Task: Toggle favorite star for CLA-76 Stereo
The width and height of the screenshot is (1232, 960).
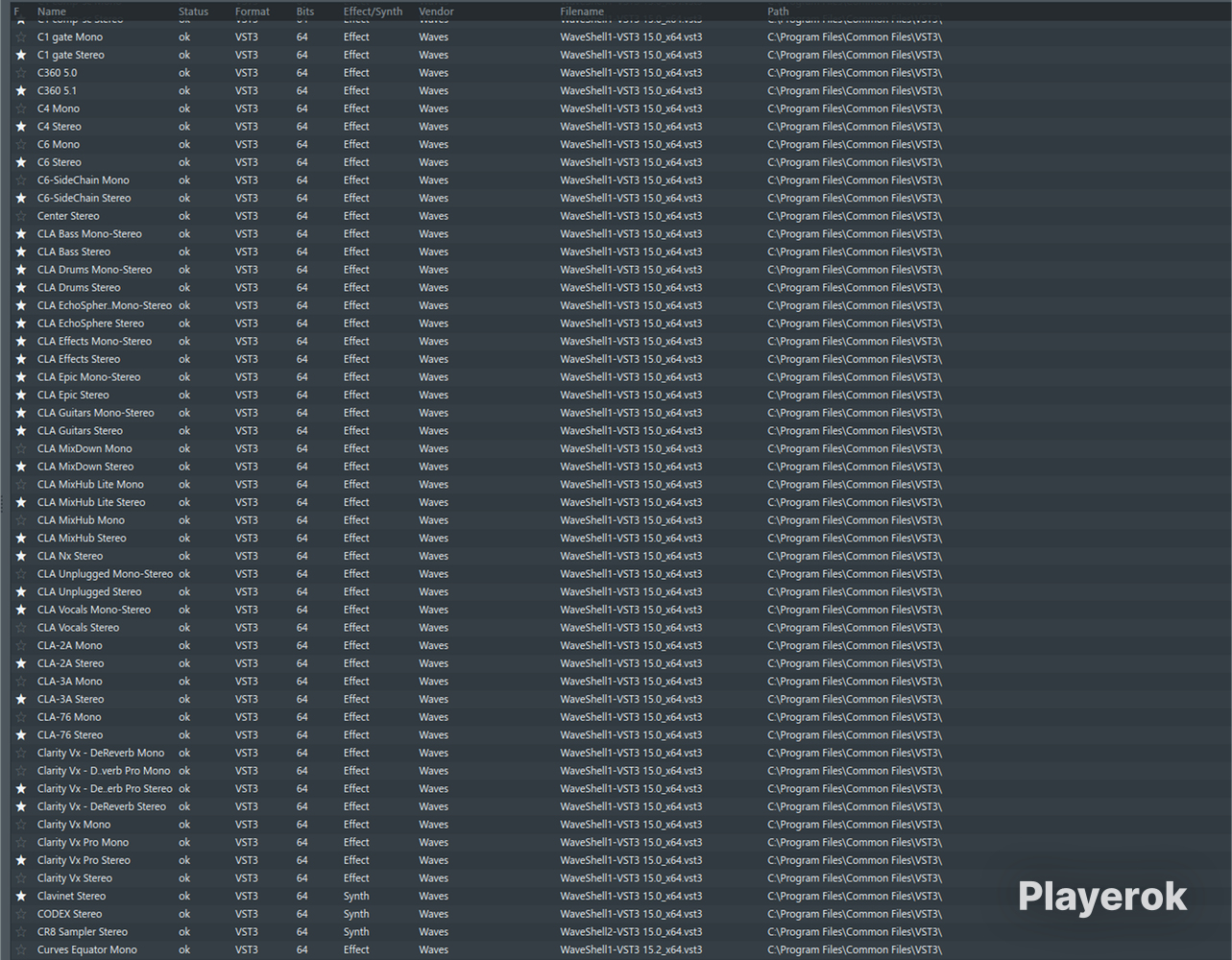Action: [x=21, y=735]
